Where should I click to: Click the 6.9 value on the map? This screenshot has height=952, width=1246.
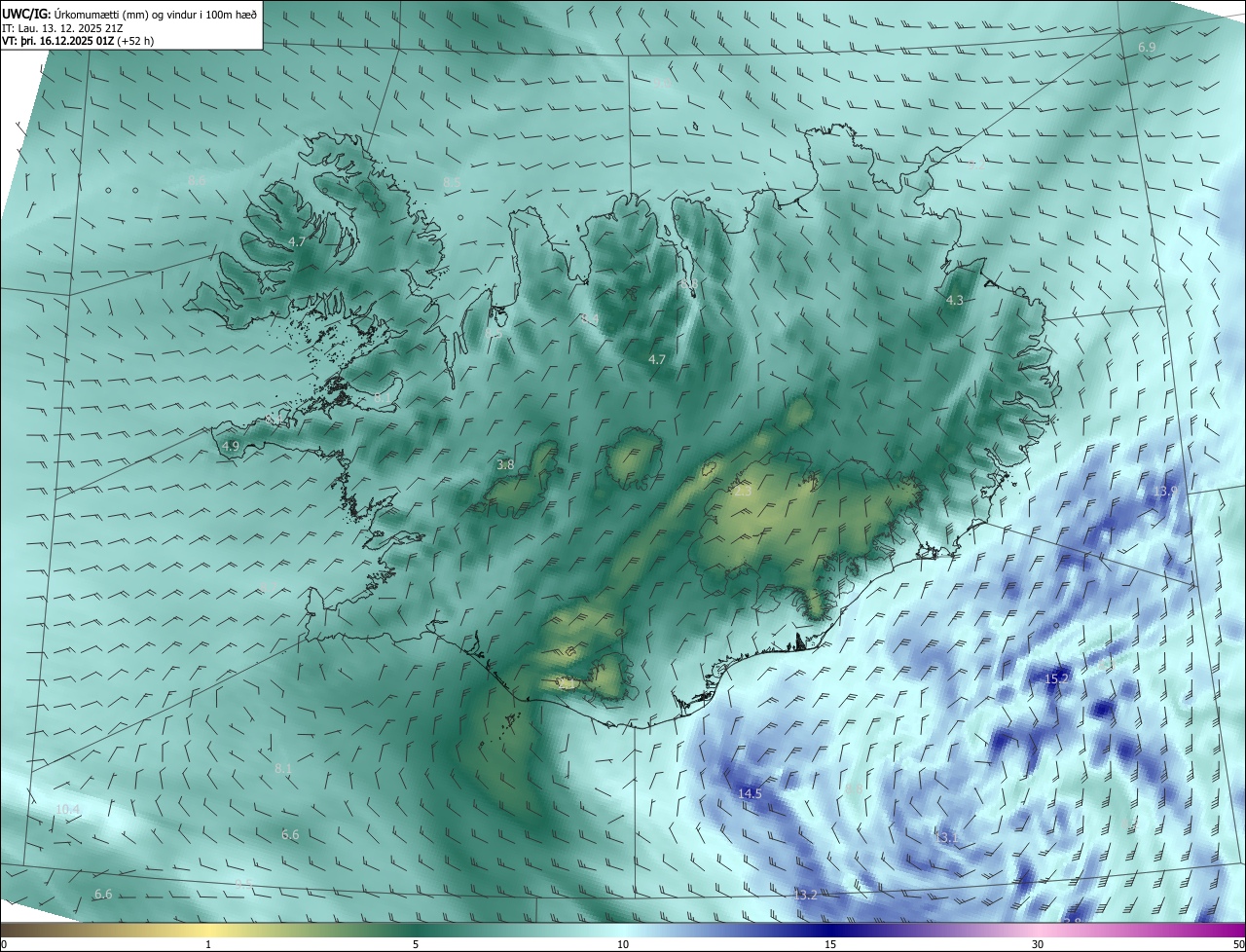(1147, 47)
